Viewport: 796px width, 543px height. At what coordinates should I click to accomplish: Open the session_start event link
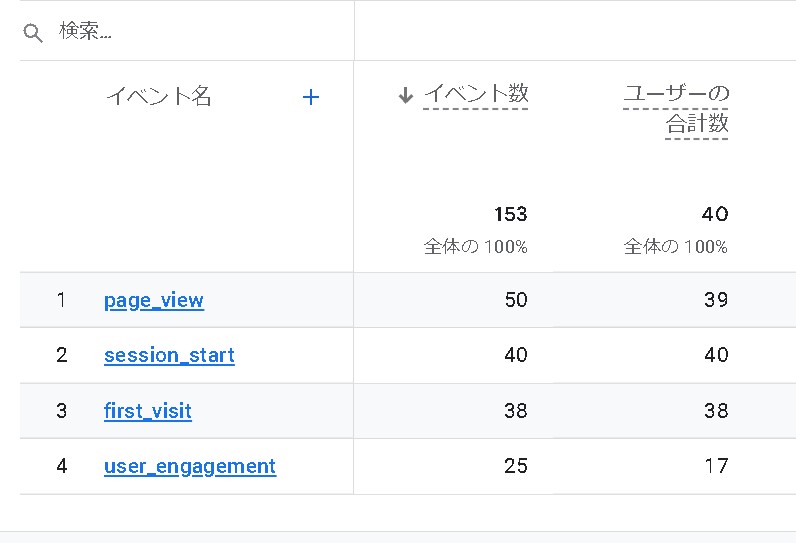(x=169, y=355)
